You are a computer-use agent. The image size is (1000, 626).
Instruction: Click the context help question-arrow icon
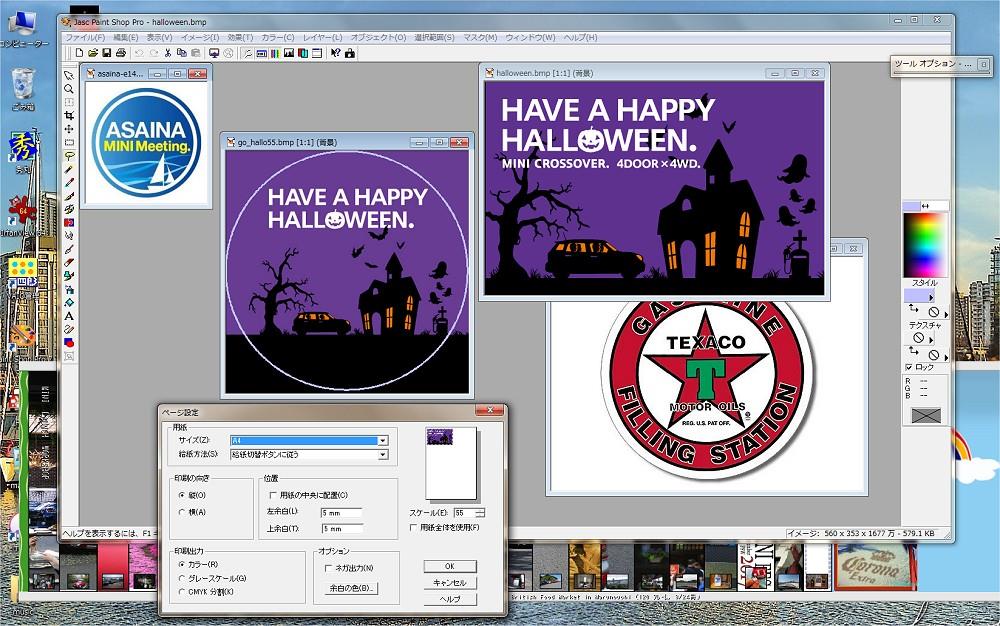coord(336,53)
